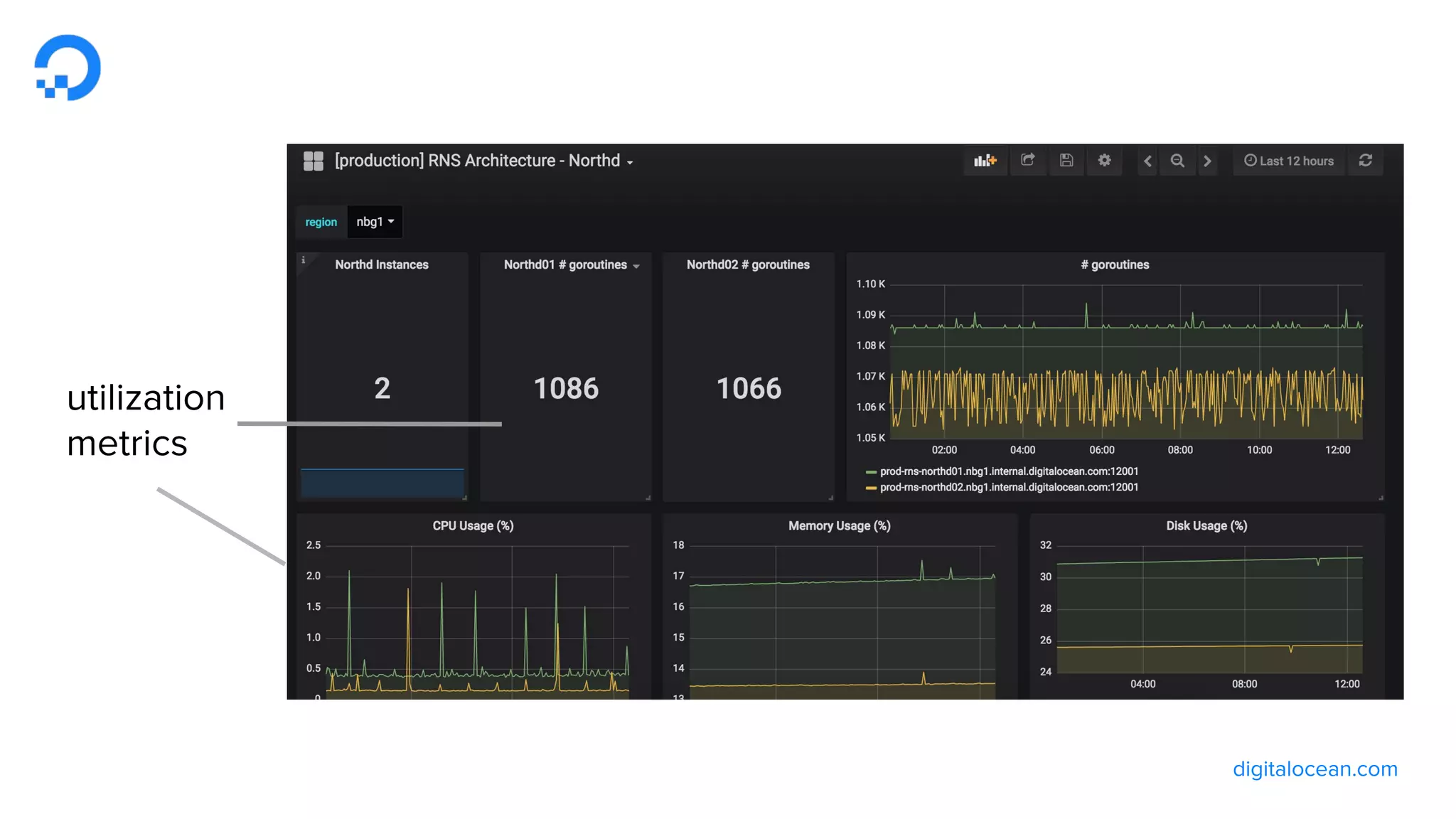Save the dashboard with the disk icon

(1066, 161)
